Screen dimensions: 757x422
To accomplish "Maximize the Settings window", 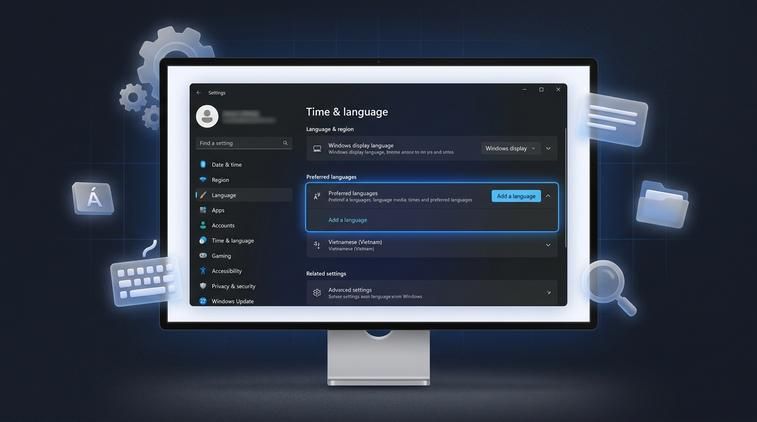I will click(x=541, y=90).
